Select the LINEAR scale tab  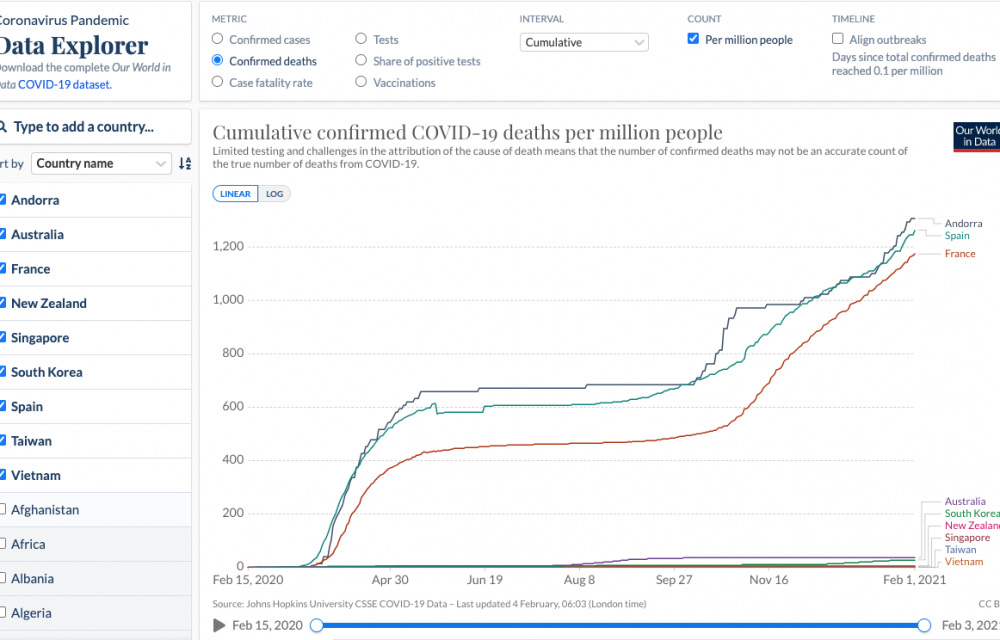(x=235, y=194)
